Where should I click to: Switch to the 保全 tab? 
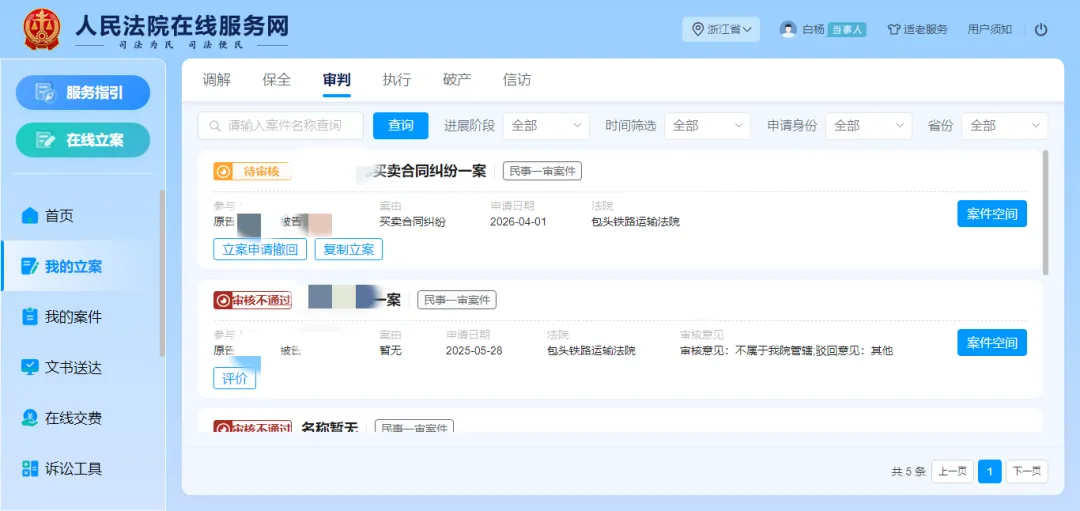click(277, 80)
